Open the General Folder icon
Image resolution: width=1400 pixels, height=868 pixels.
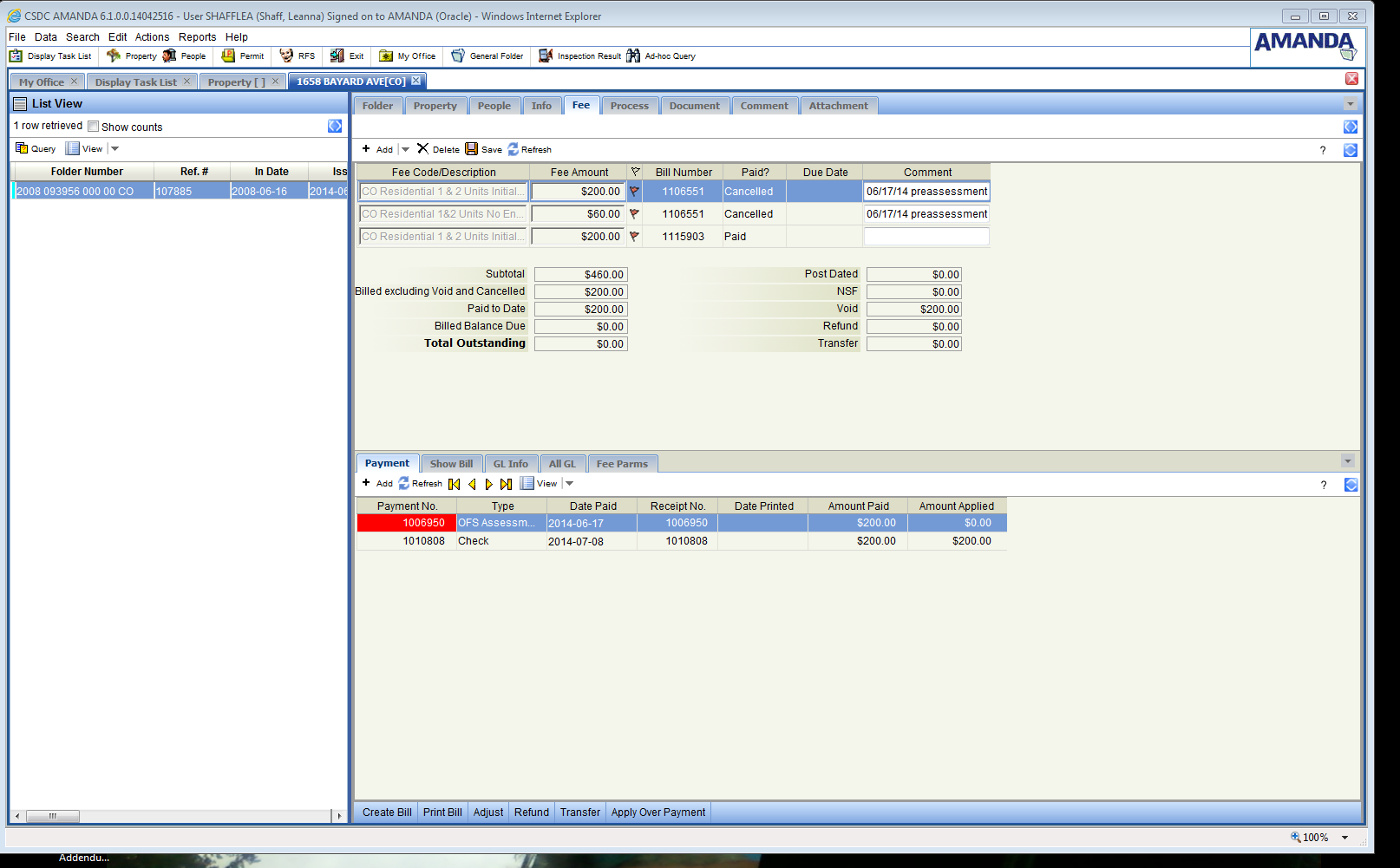[x=458, y=55]
